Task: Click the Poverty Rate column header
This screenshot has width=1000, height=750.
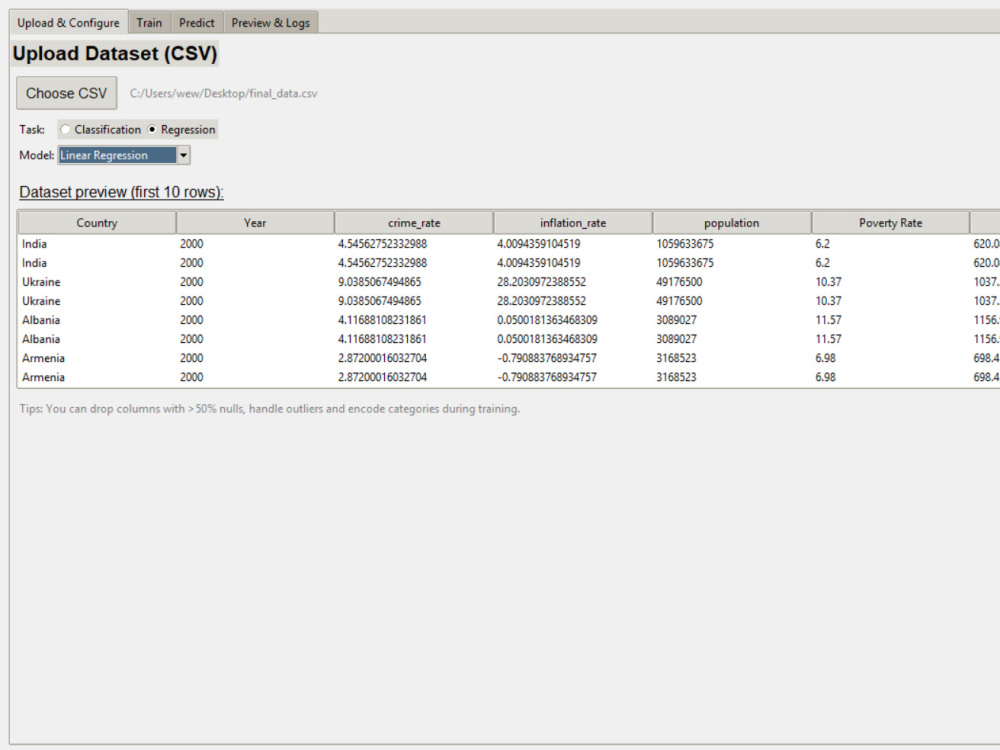Action: click(x=890, y=223)
